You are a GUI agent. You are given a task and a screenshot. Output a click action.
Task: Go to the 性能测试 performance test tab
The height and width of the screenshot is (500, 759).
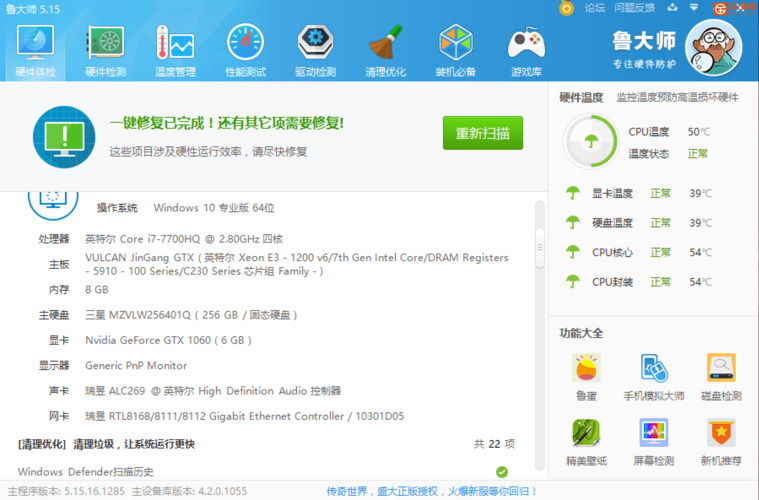245,51
